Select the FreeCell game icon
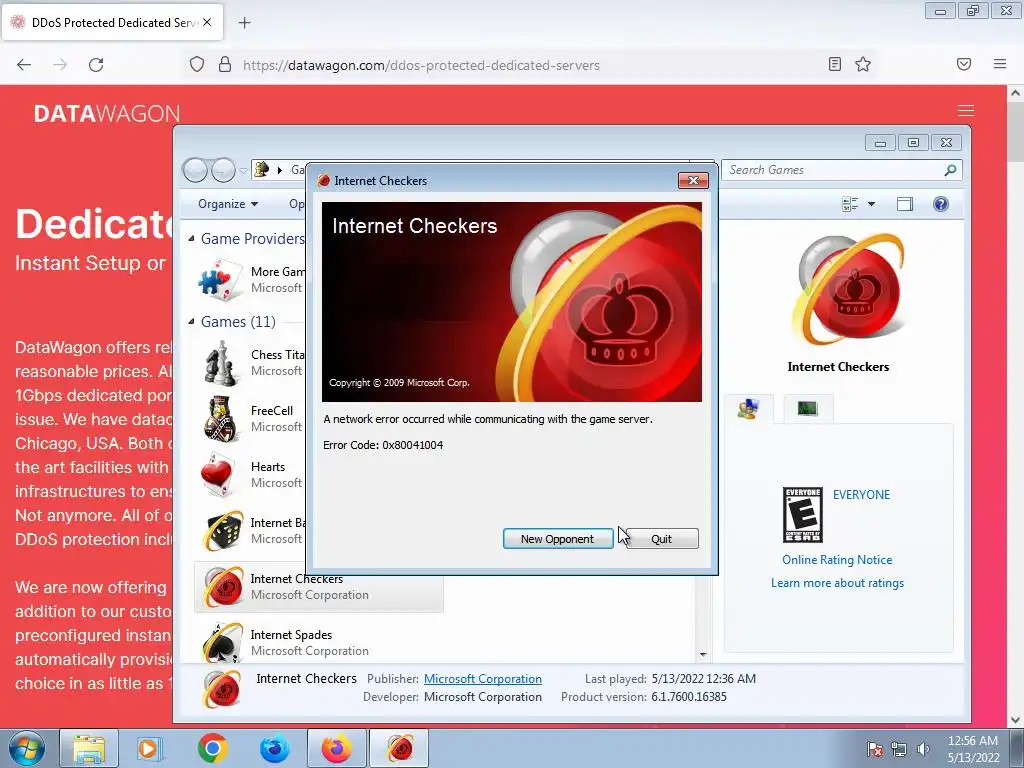The image size is (1024, 768). (x=220, y=419)
